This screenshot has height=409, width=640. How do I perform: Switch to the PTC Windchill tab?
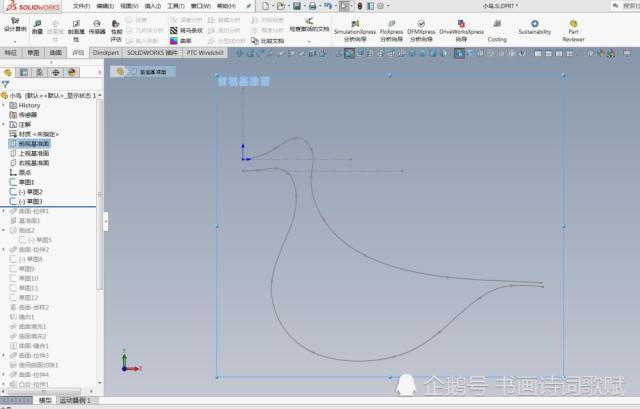coord(205,53)
